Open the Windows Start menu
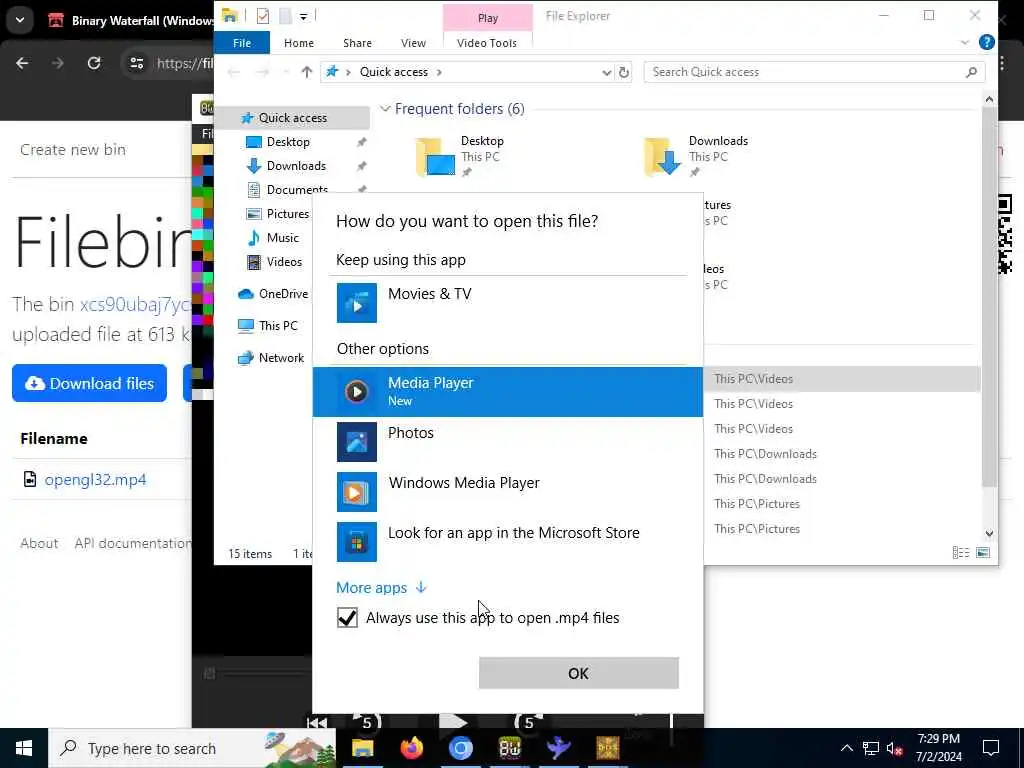The image size is (1024, 768). (x=24, y=748)
